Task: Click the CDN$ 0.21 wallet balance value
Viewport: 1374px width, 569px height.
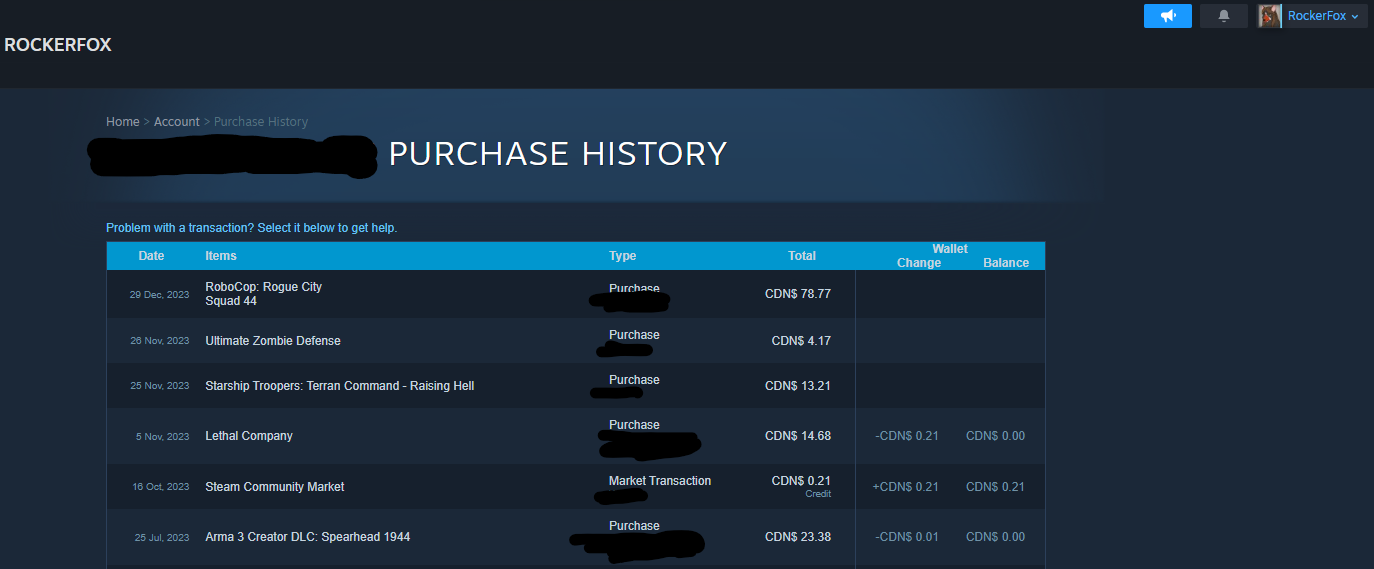Action: point(995,487)
